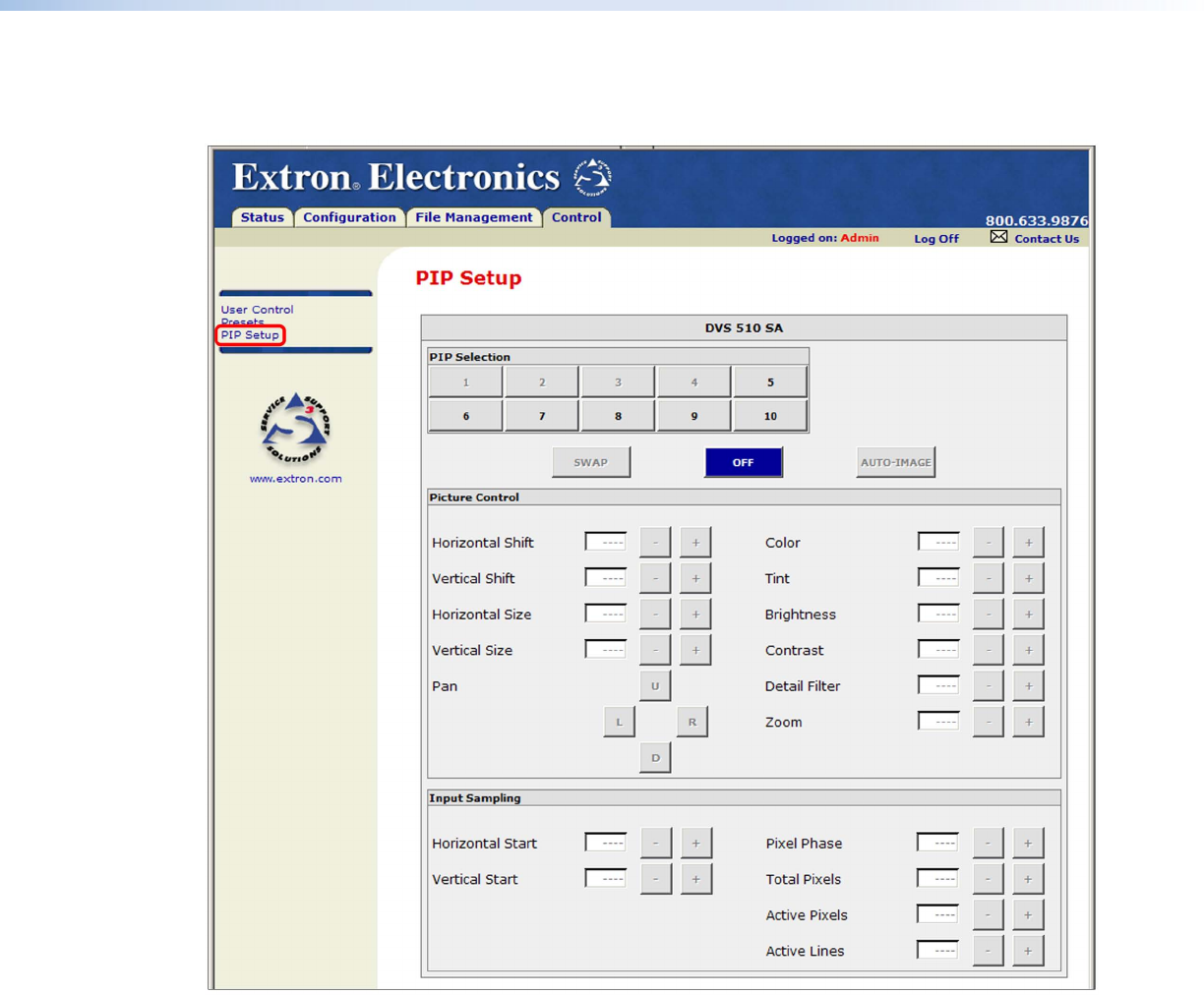The image size is (1204, 995).
Task: Select PIP input 8
Action: pos(618,416)
